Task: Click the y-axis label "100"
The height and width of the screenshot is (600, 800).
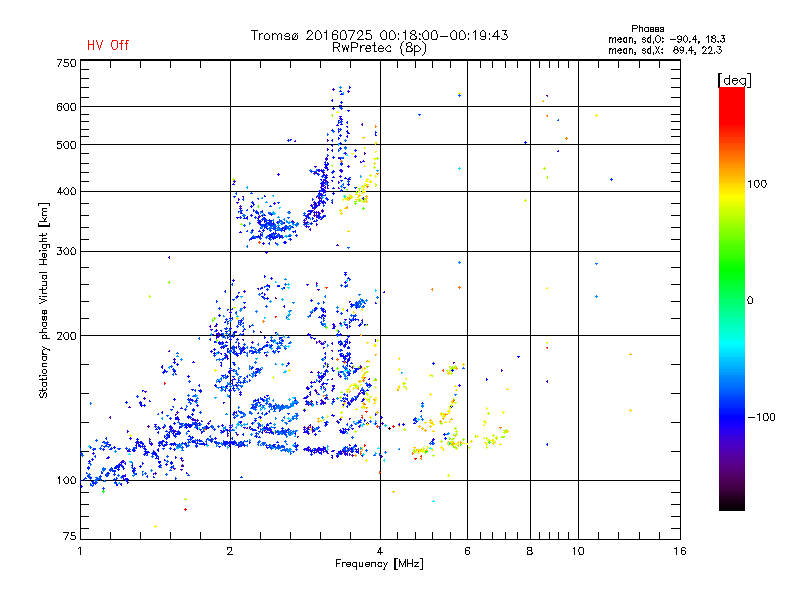Action: pyautogui.click(x=66, y=481)
